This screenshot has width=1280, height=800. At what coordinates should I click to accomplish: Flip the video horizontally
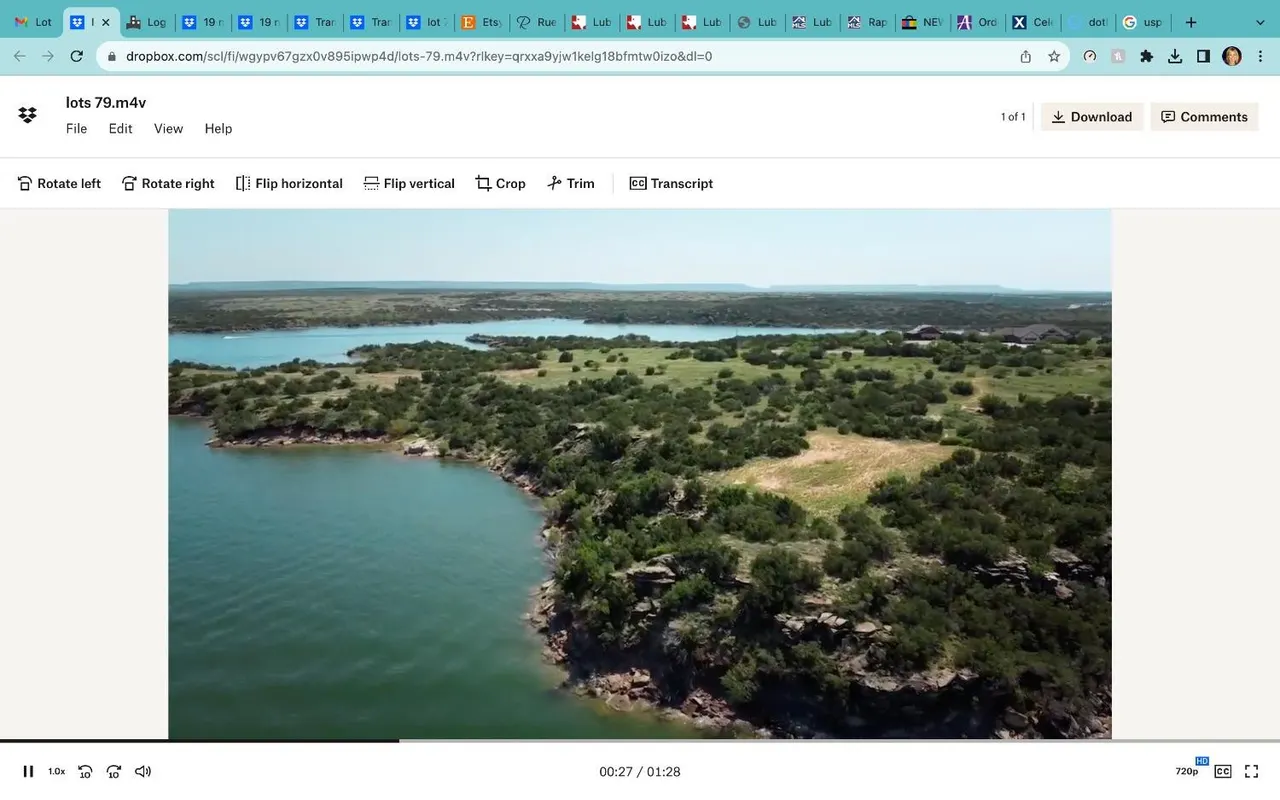tap(289, 183)
